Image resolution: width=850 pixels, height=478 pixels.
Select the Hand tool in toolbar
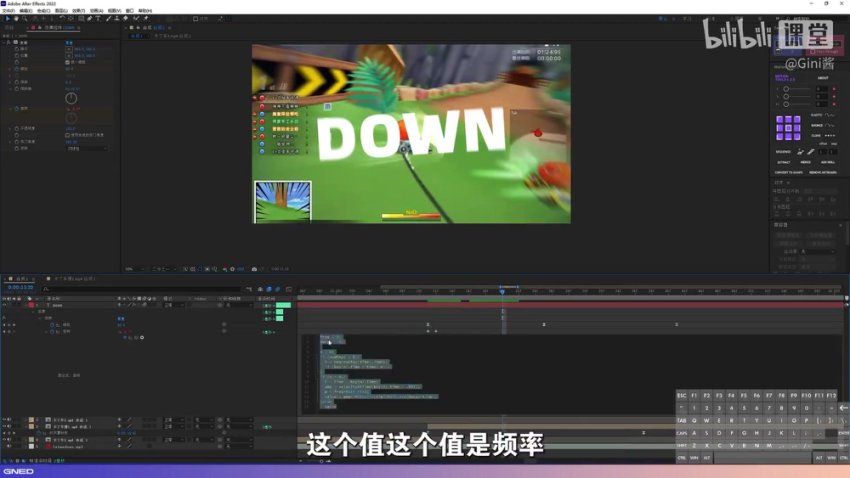(15, 18)
